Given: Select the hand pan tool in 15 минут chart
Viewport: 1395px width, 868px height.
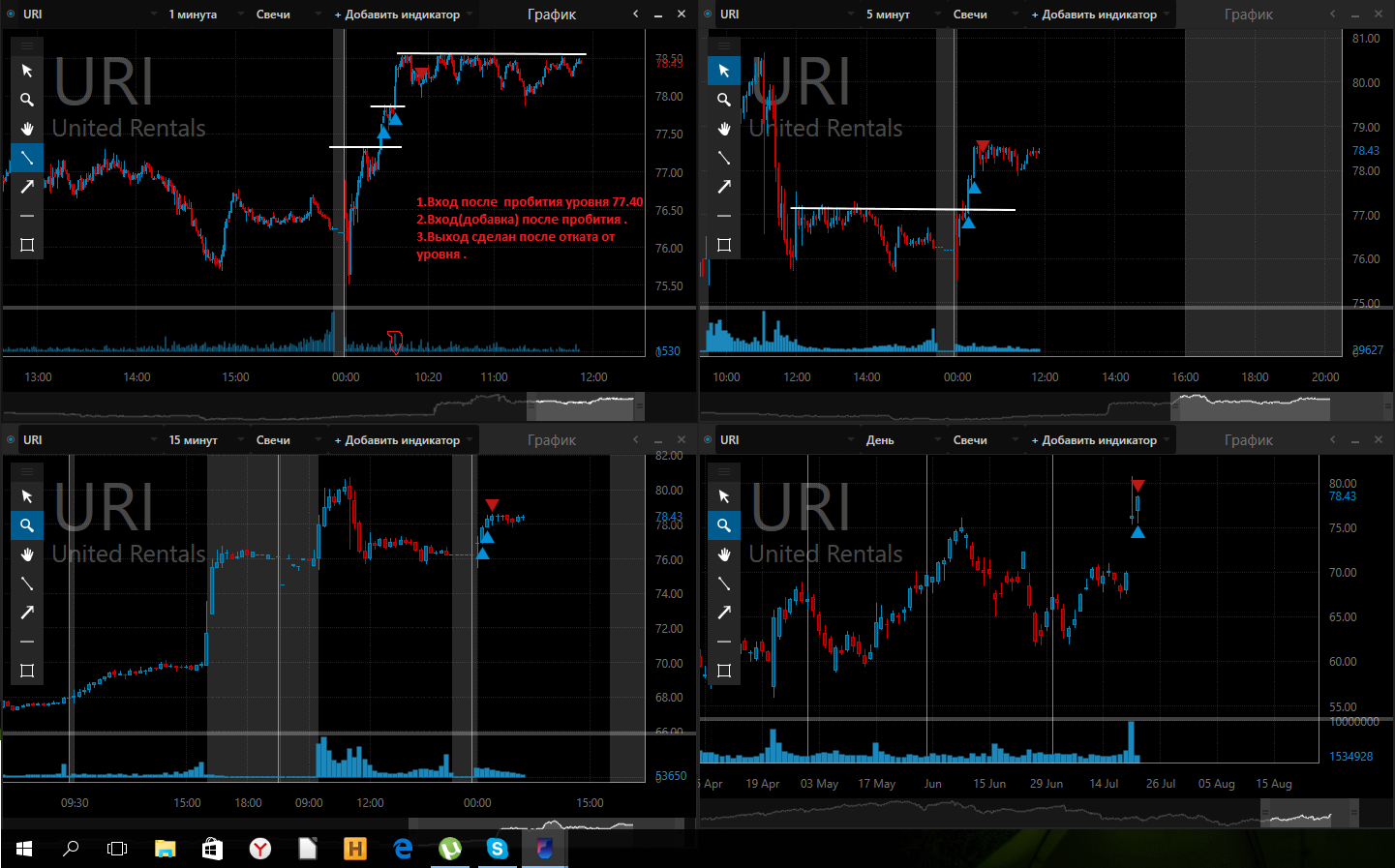Looking at the screenshot, I should pyautogui.click(x=27, y=554).
